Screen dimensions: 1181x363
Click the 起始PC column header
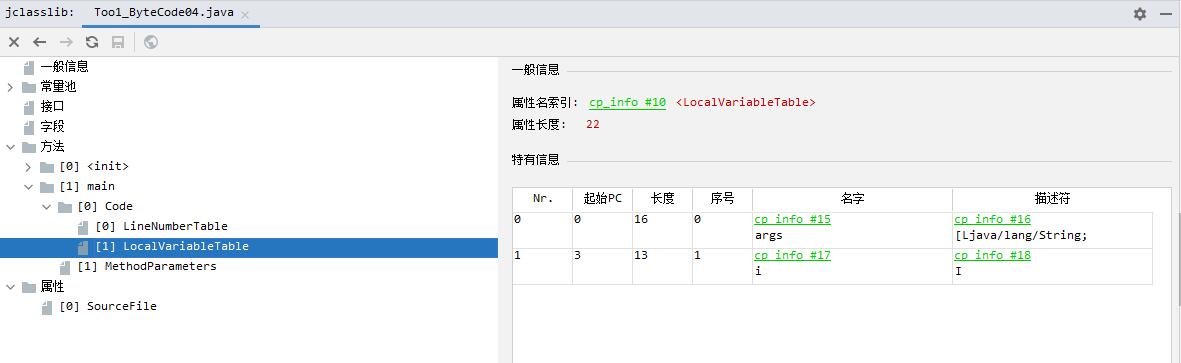coord(603,199)
